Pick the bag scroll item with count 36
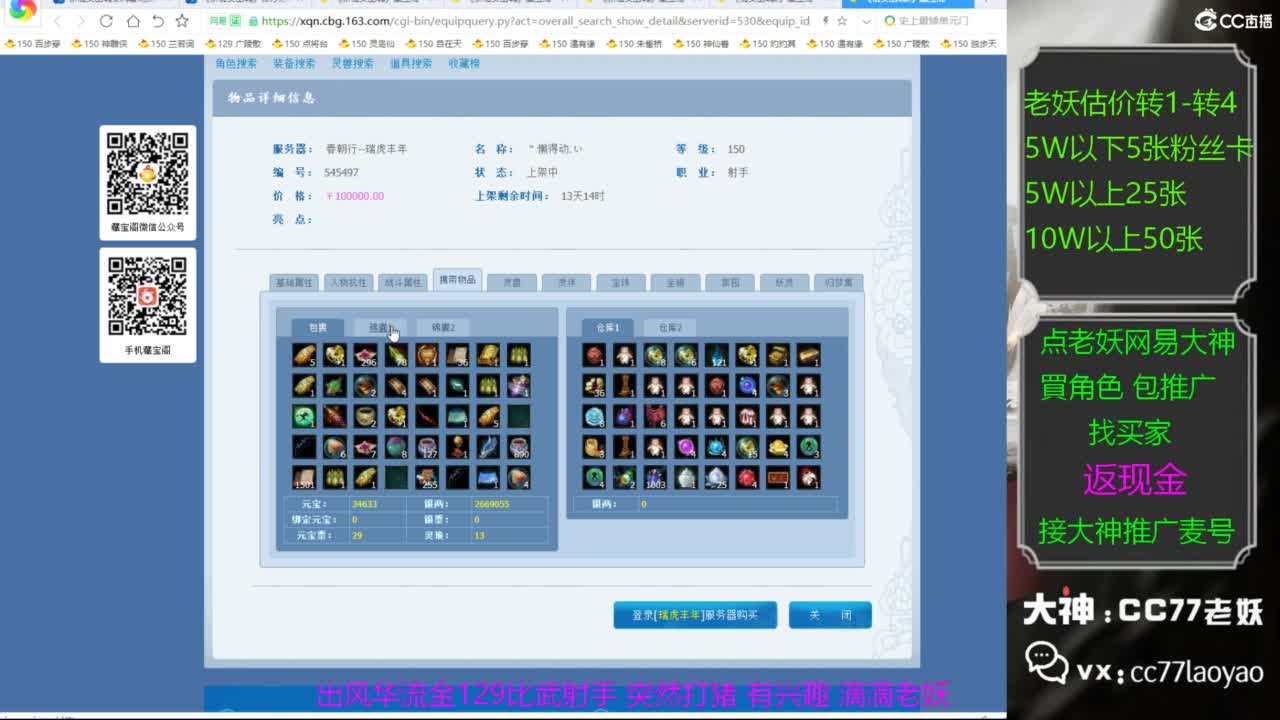Image resolution: width=1280 pixels, height=720 pixels. point(457,355)
